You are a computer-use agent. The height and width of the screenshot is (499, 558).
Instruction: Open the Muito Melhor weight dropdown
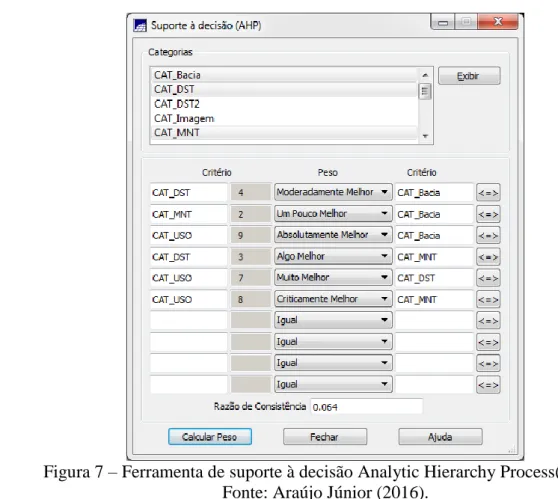point(333,278)
